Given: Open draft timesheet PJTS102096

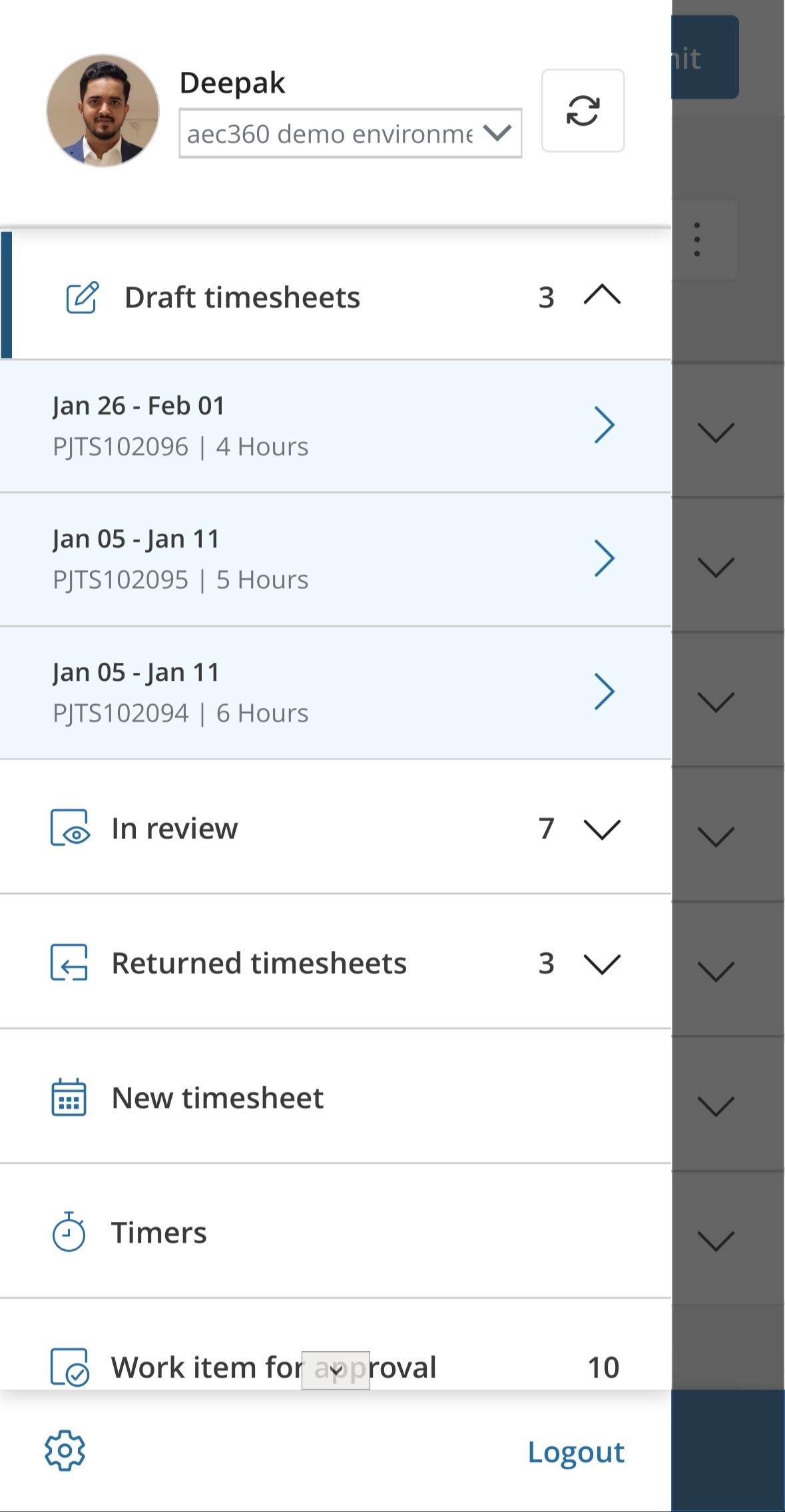Looking at the screenshot, I should [x=333, y=426].
